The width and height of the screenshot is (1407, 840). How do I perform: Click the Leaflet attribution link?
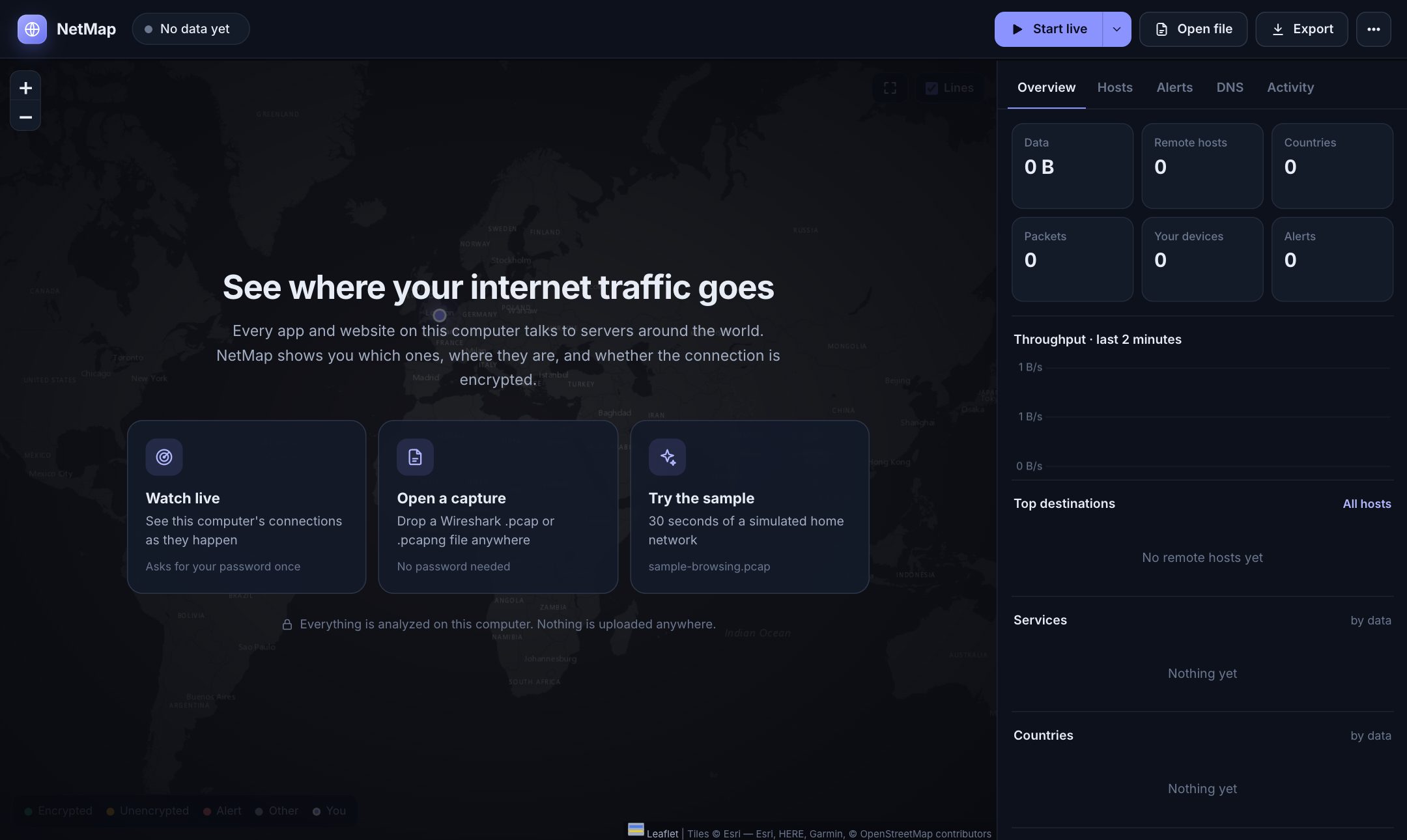(662, 833)
